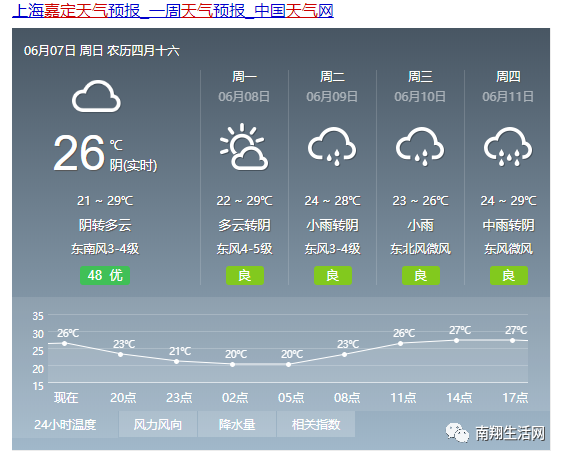Click the 02点 20℃ data point
Image resolution: width=563 pixels, height=459 pixels.
pyautogui.click(x=233, y=365)
